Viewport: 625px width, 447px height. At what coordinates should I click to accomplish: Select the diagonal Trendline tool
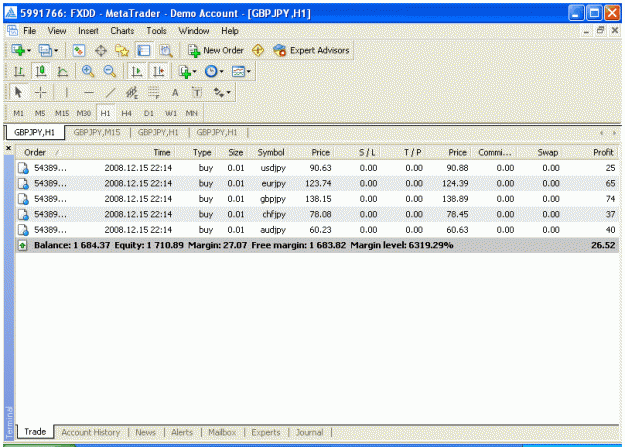click(x=110, y=93)
